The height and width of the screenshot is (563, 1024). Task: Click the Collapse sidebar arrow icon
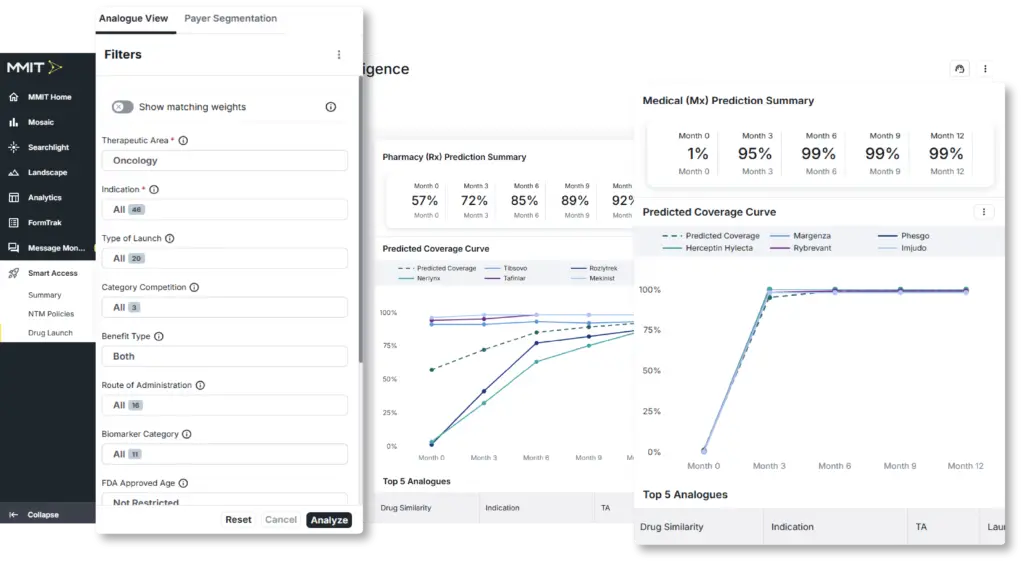pyautogui.click(x=13, y=515)
